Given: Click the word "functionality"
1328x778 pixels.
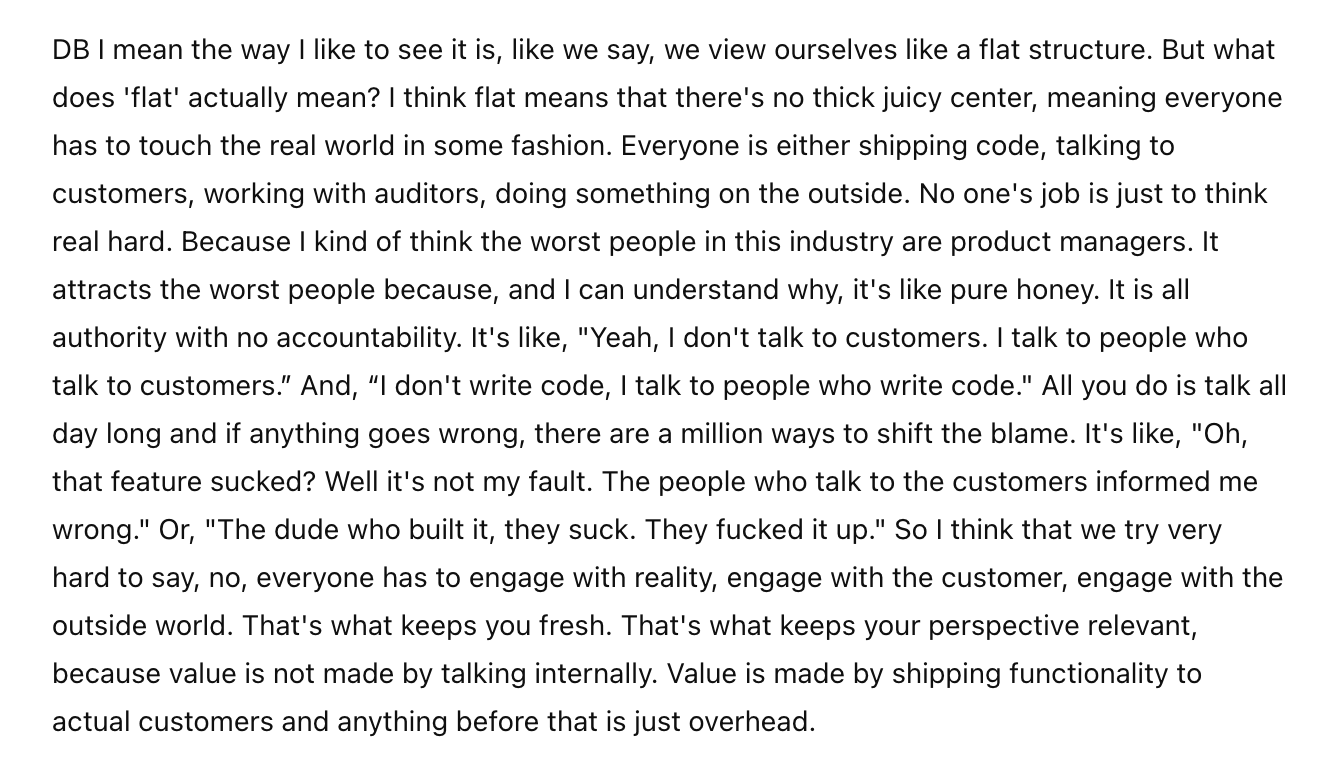Looking at the screenshot, I should (1084, 674).
